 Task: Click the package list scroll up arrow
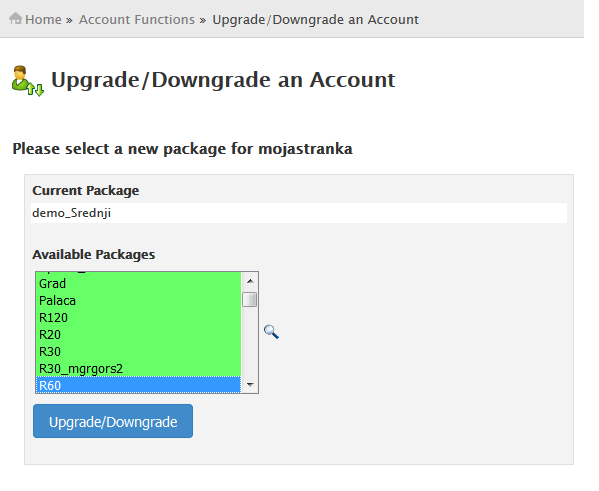click(x=250, y=281)
